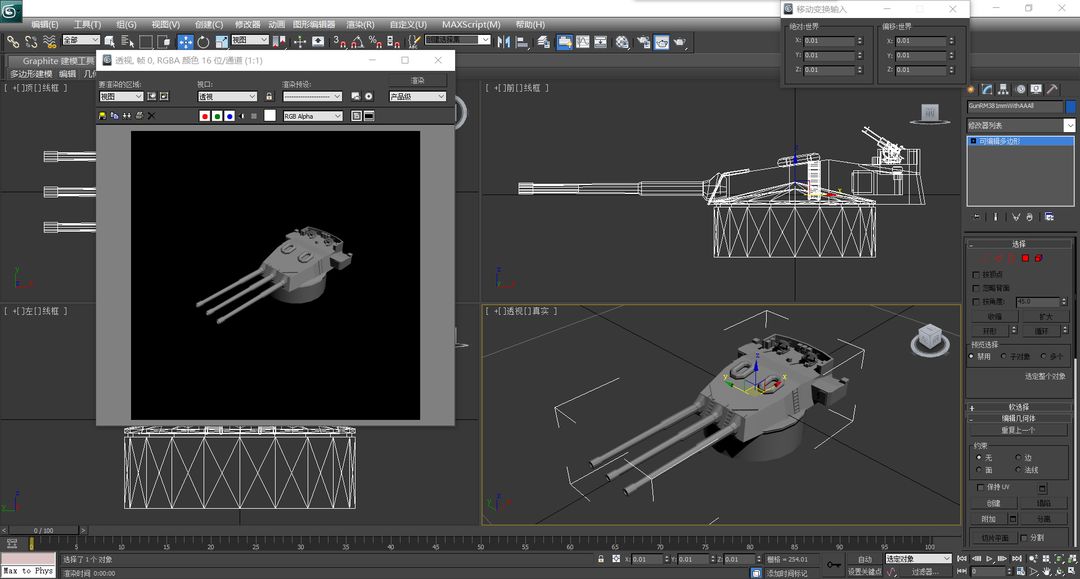
Task: Select the 边 constraint radio button
Action: point(1018,457)
